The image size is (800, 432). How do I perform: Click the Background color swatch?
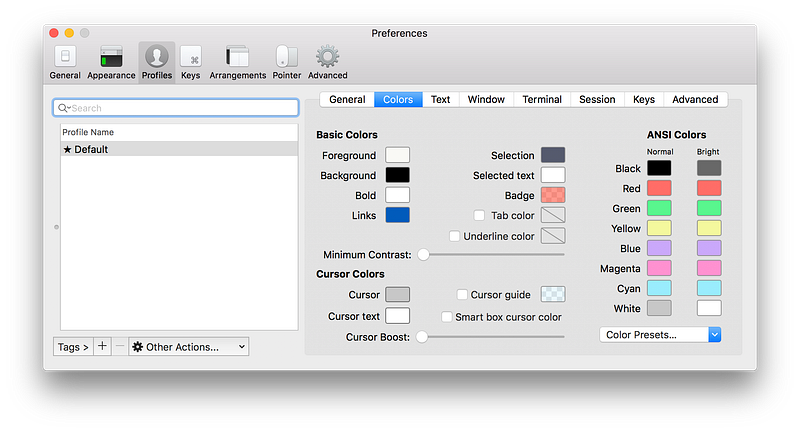coord(397,175)
